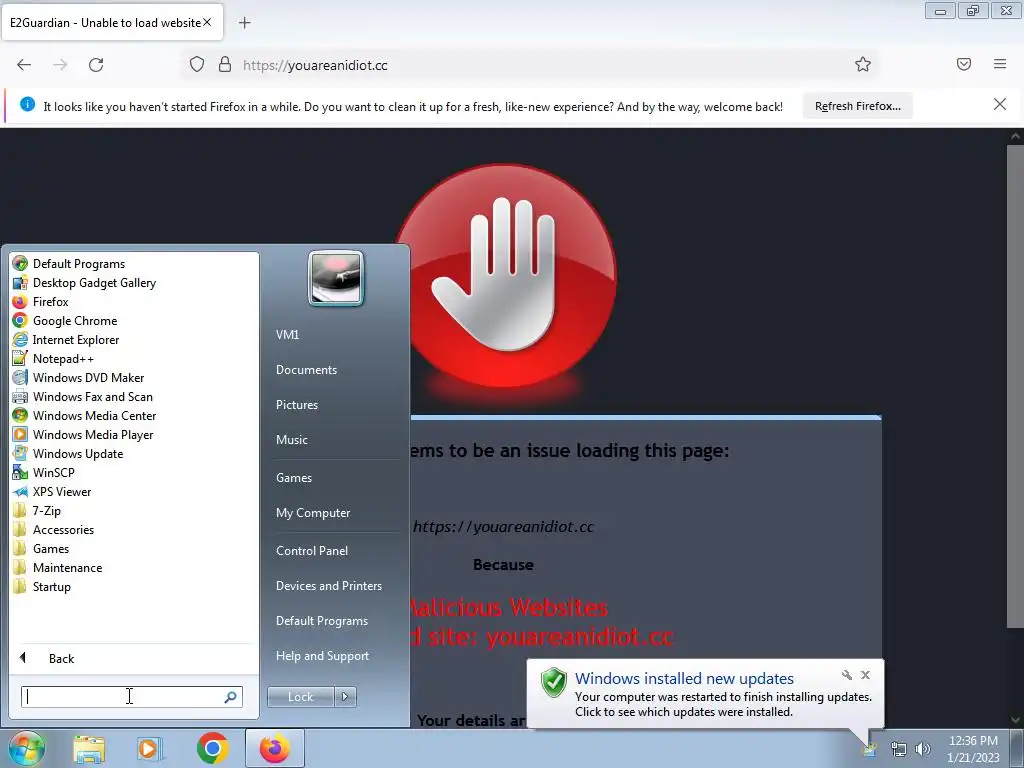Open Pictures from the Start menu
The image size is (1024, 768).
pos(297,405)
